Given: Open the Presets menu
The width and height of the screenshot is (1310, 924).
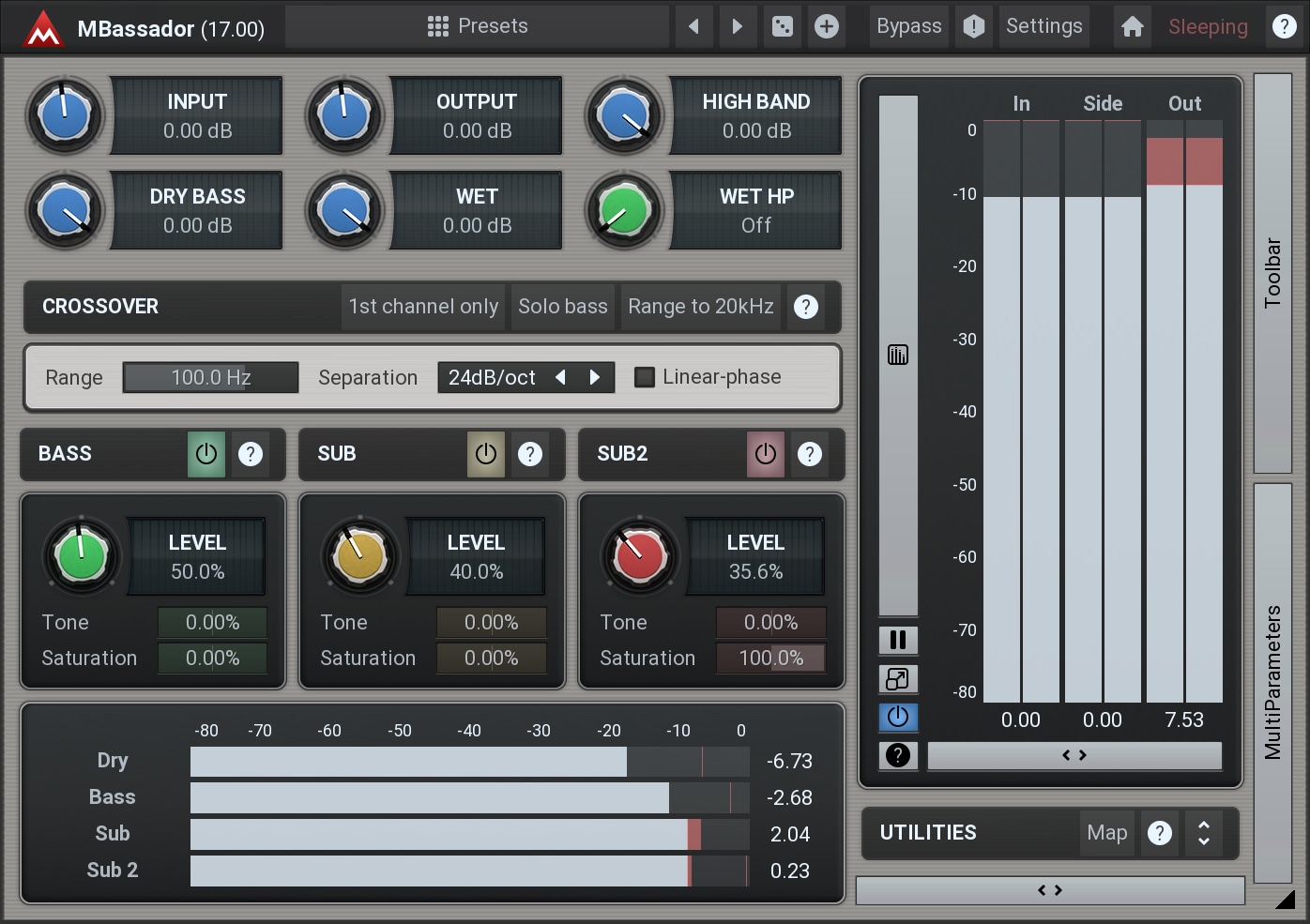Looking at the screenshot, I should coord(478,26).
